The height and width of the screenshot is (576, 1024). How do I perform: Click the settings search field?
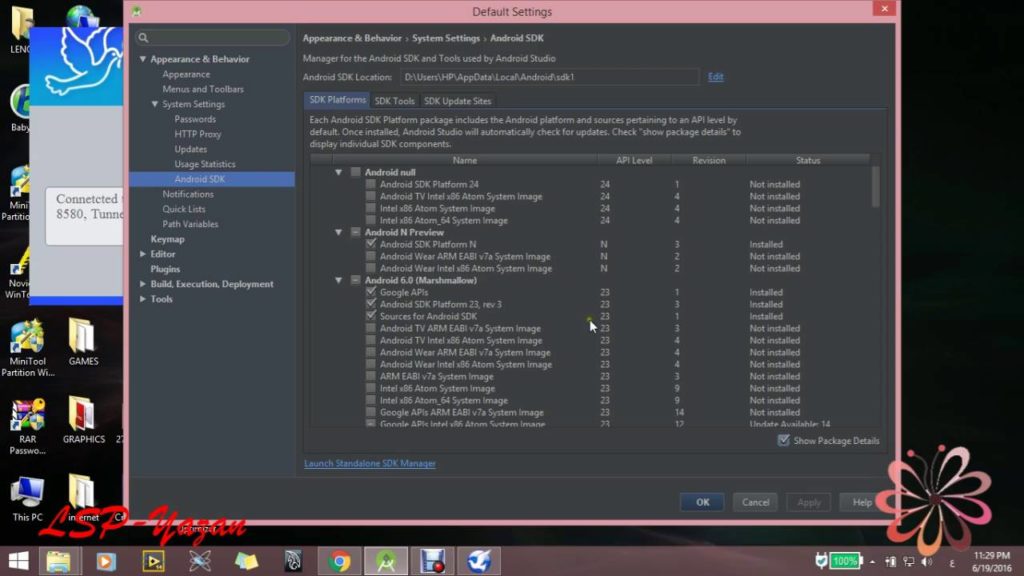point(212,38)
